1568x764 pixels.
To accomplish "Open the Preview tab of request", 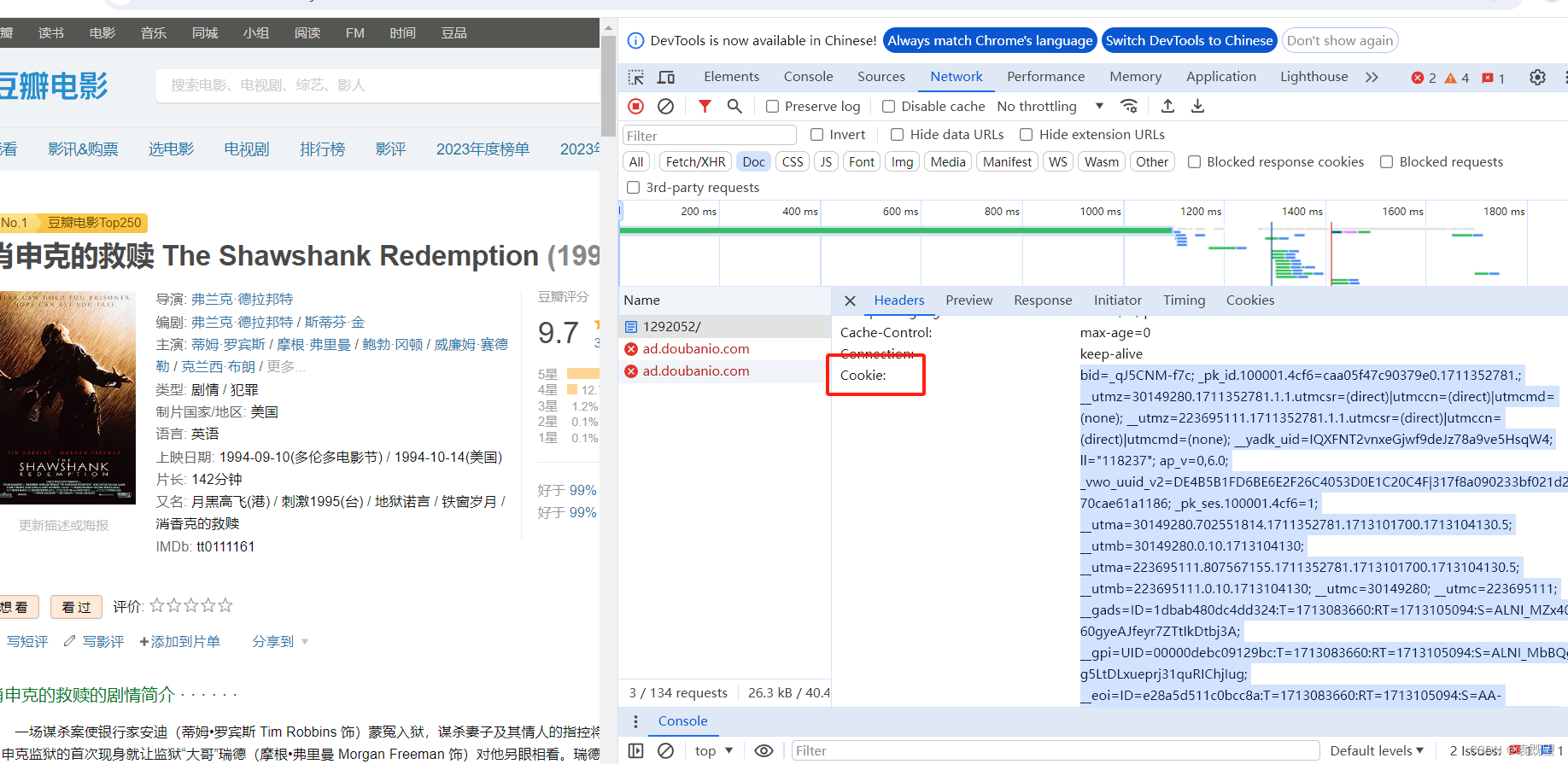I will [969, 300].
